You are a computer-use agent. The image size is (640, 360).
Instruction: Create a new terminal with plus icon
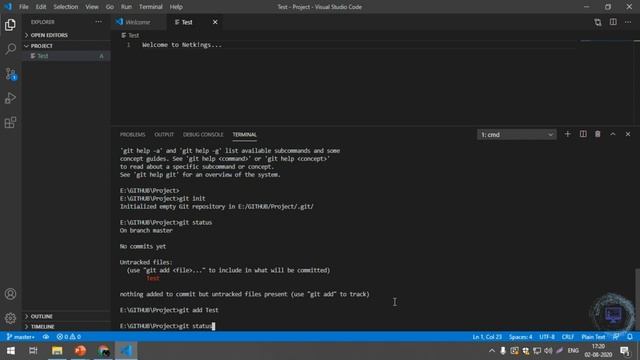(567, 134)
